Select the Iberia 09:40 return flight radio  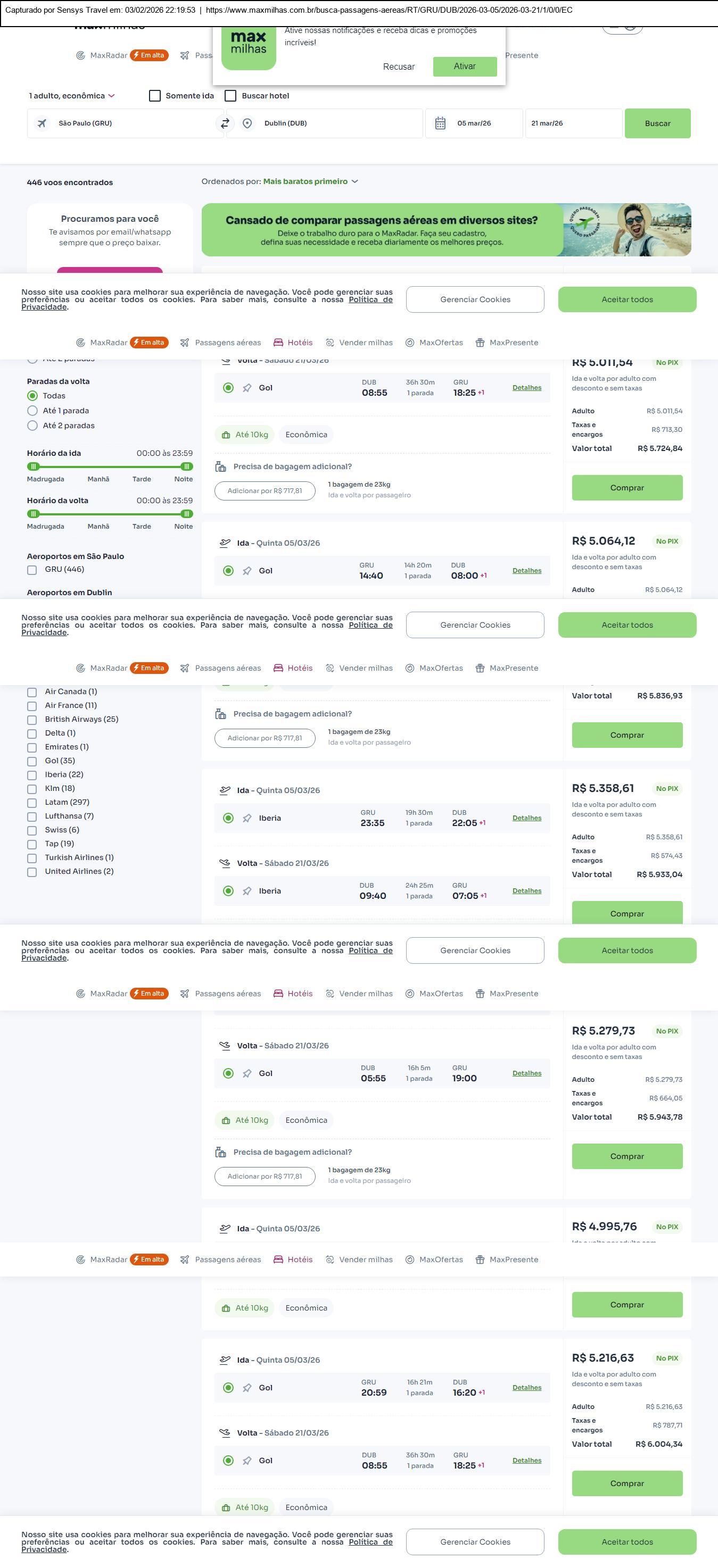pyautogui.click(x=228, y=891)
